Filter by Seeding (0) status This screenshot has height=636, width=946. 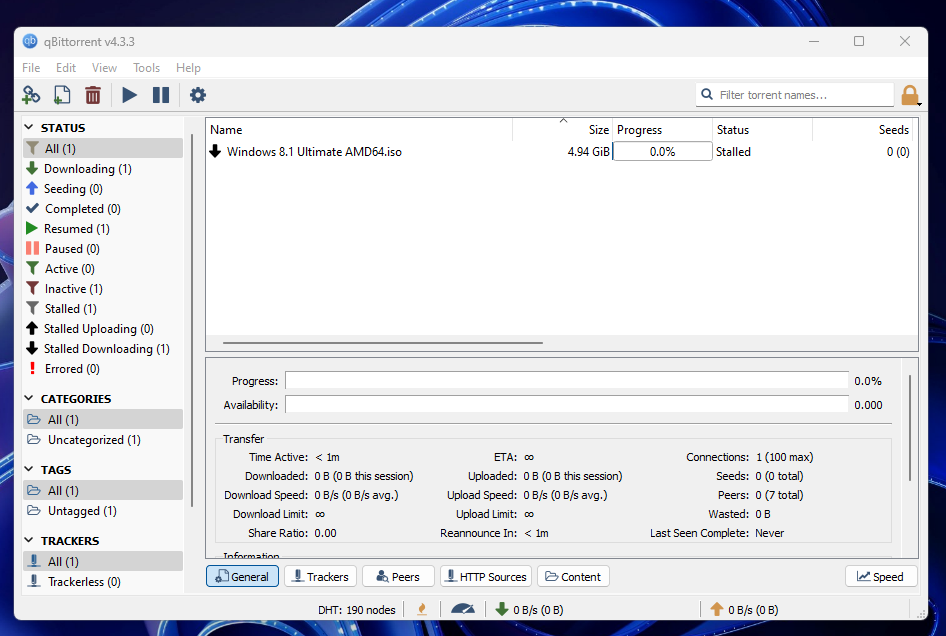pos(103,188)
